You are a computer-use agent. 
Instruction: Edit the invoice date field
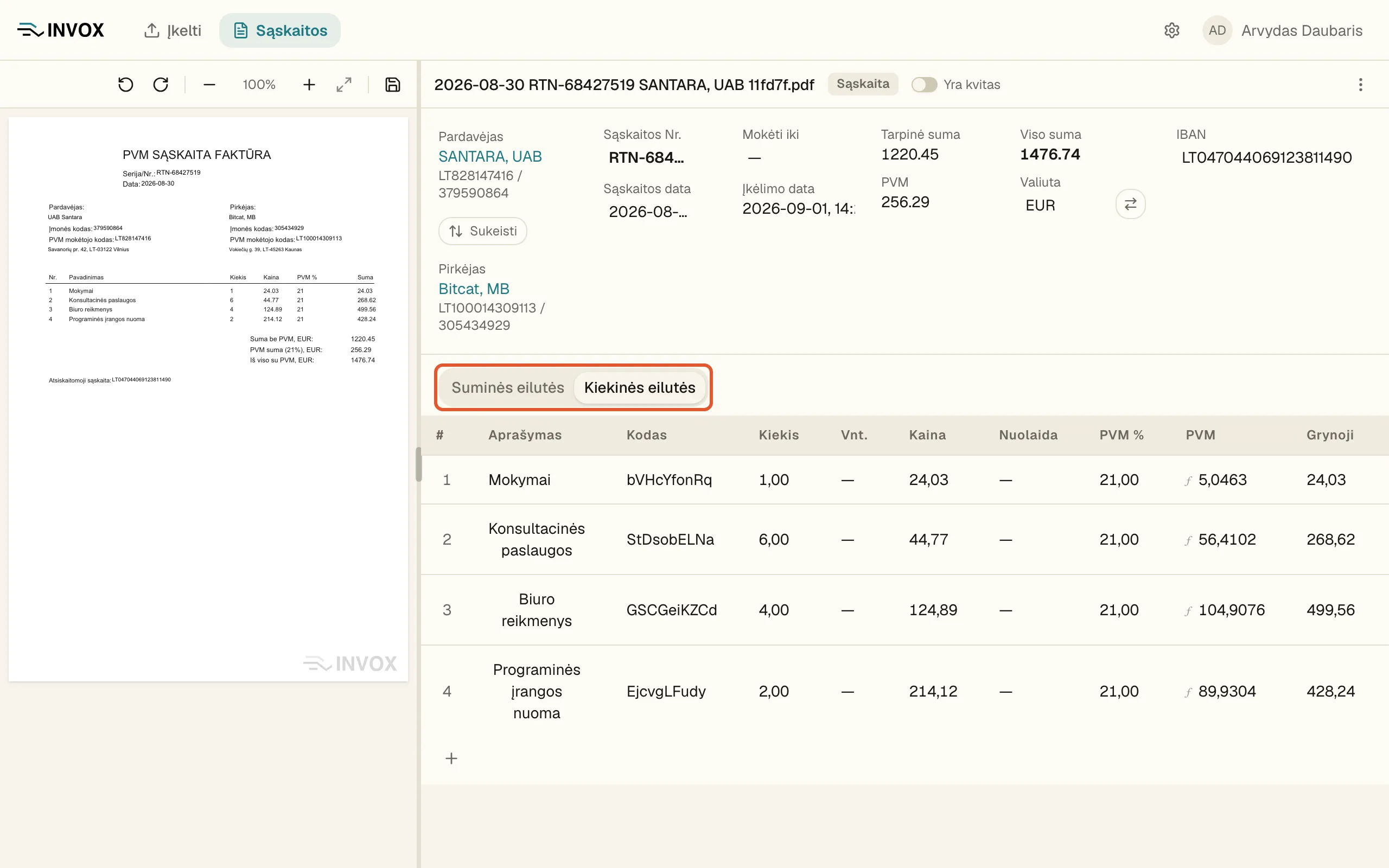click(x=647, y=211)
